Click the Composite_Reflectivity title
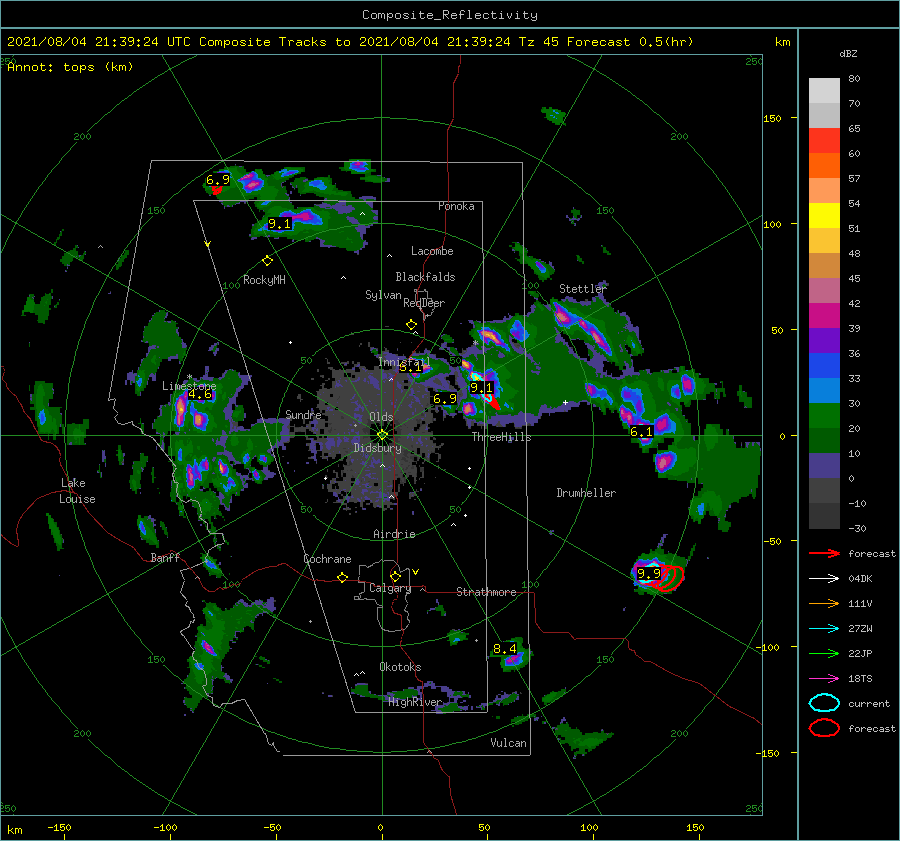 tap(449, 15)
